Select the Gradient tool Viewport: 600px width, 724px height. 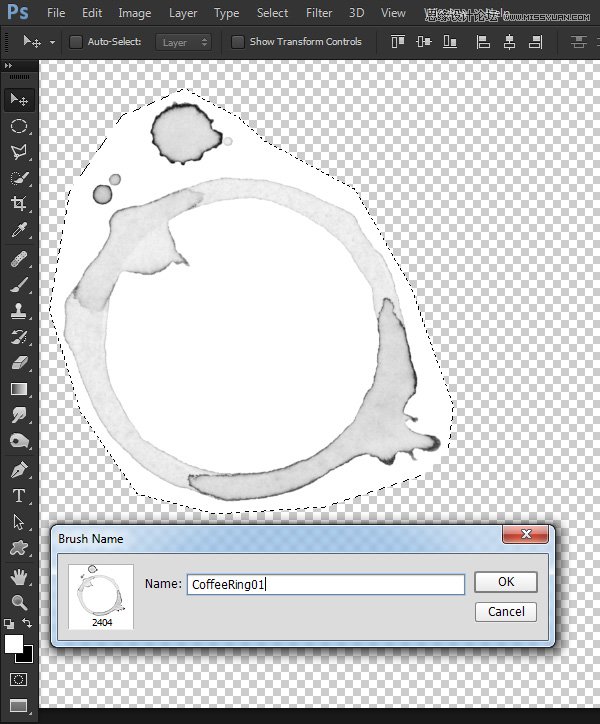coord(19,389)
